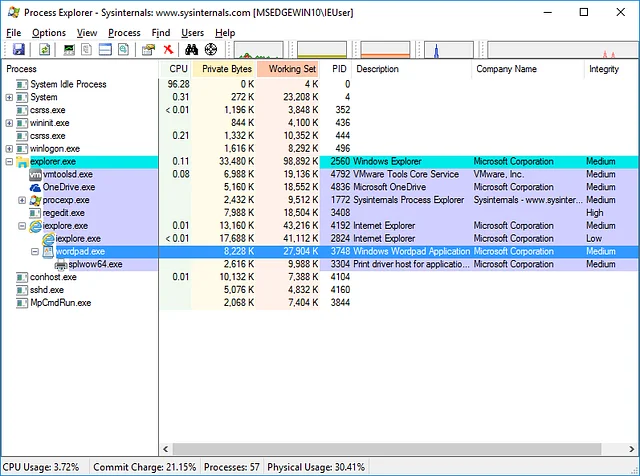Open the Options menu
Viewport: 640px width, 476px height.
48,33
